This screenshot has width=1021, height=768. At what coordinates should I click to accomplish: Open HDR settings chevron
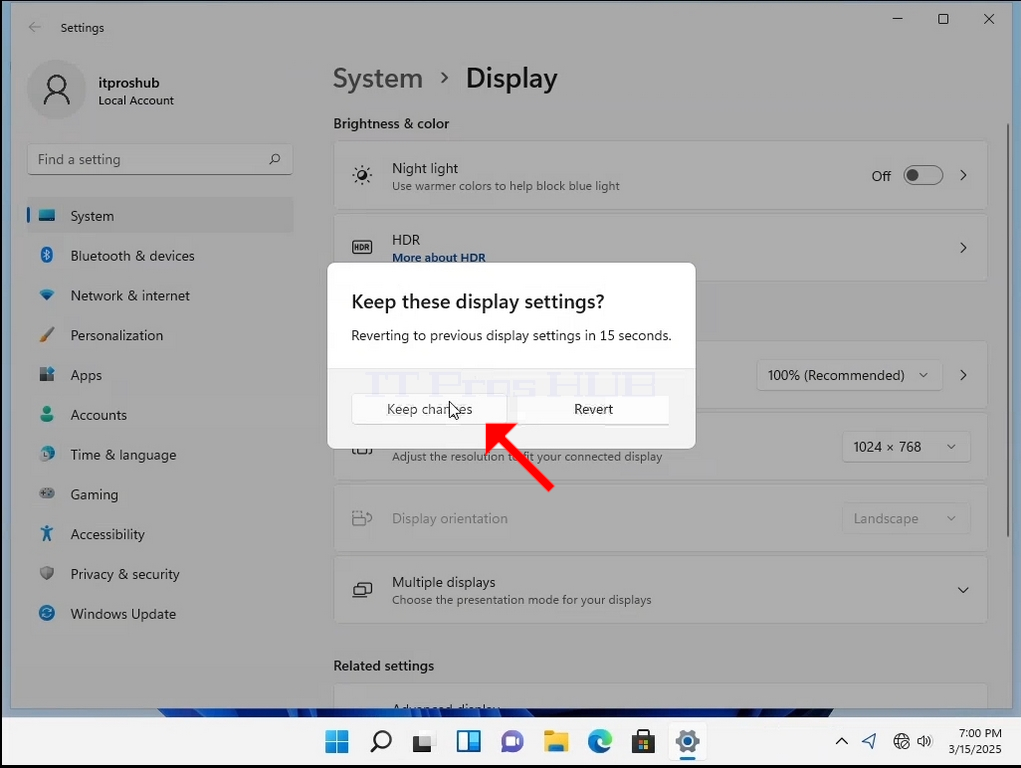click(963, 248)
